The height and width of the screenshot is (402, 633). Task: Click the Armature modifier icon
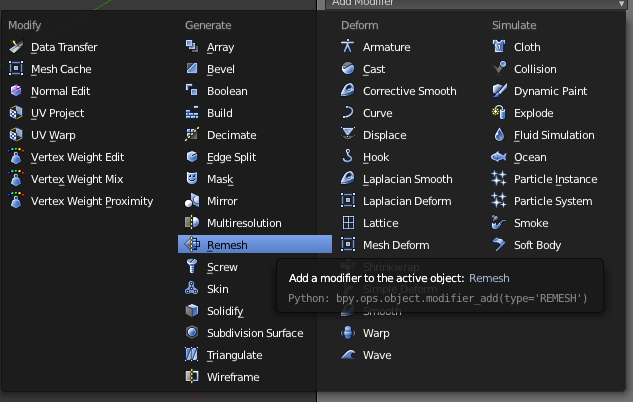348,47
